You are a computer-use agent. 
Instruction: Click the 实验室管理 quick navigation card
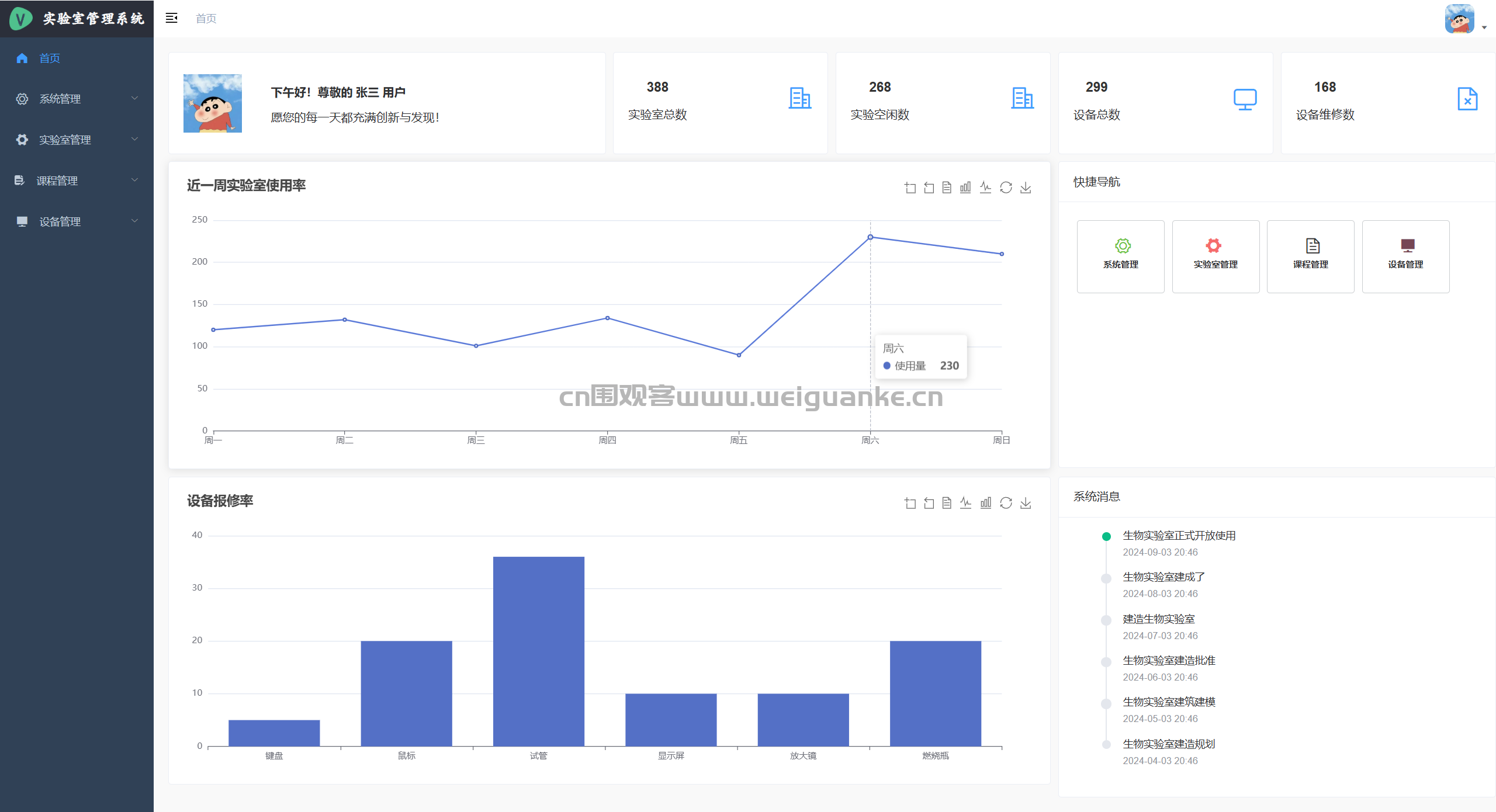(x=1215, y=256)
